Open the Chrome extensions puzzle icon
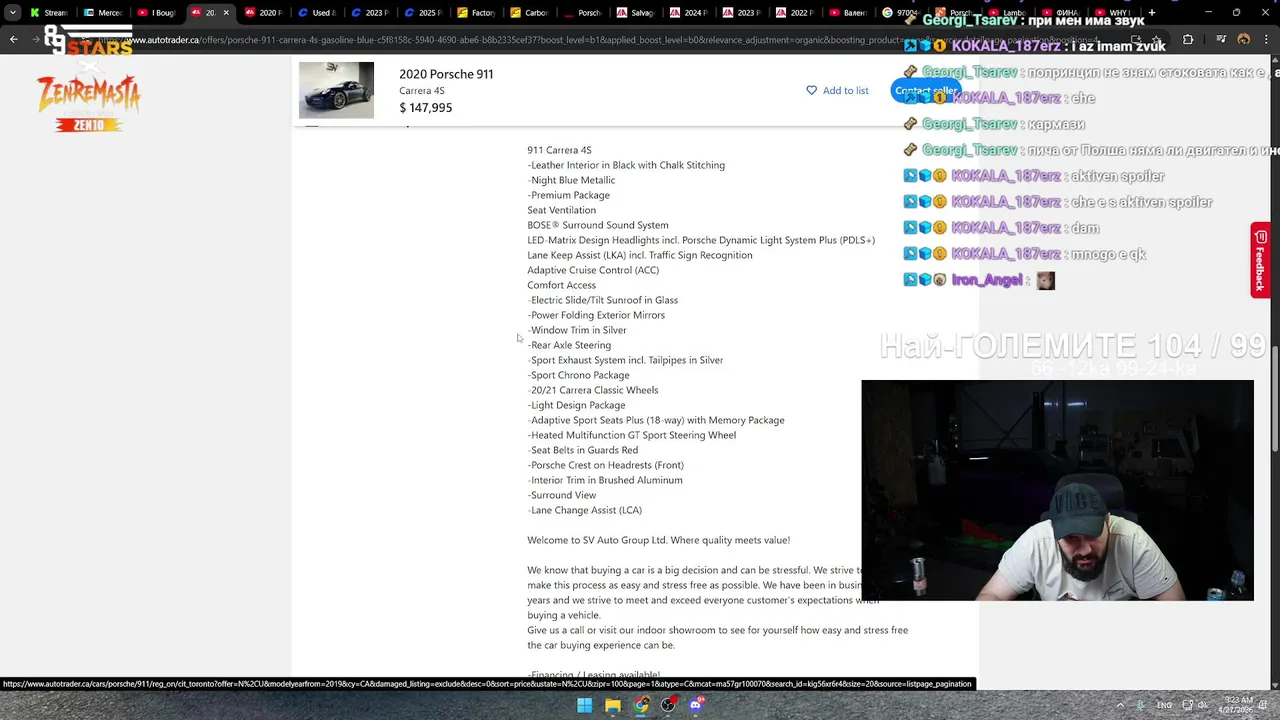This screenshot has width=1280, height=720. pos(1188,40)
